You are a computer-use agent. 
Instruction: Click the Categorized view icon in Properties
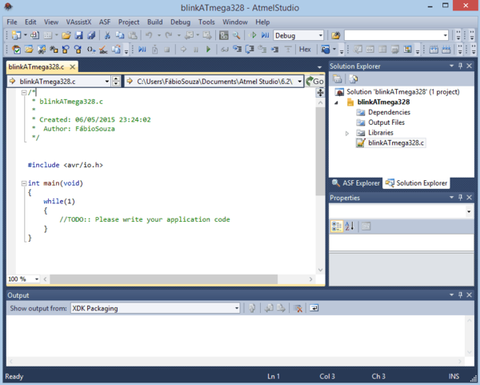337,226
